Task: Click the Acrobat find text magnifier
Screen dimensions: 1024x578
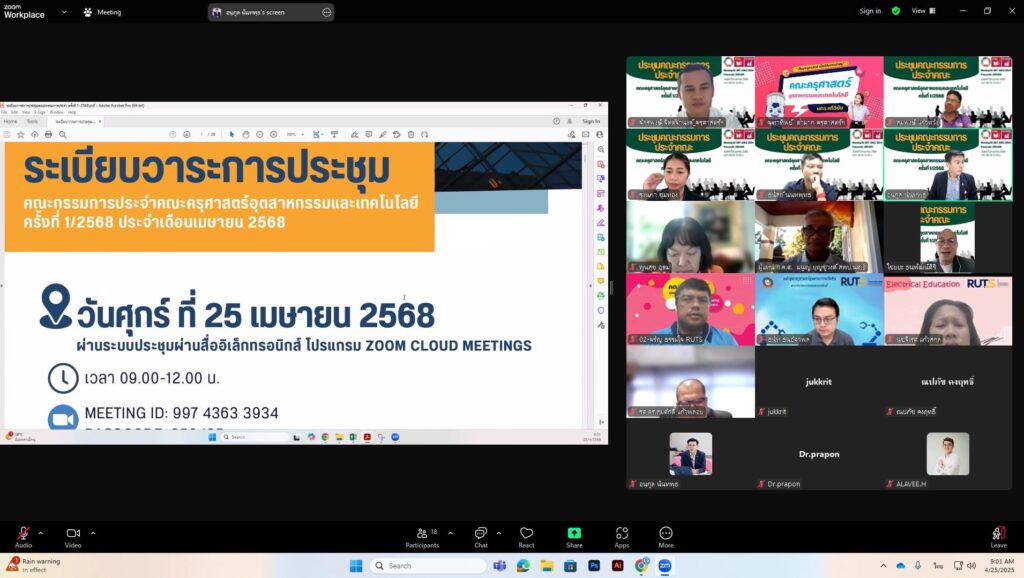Action: coord(63,135)
